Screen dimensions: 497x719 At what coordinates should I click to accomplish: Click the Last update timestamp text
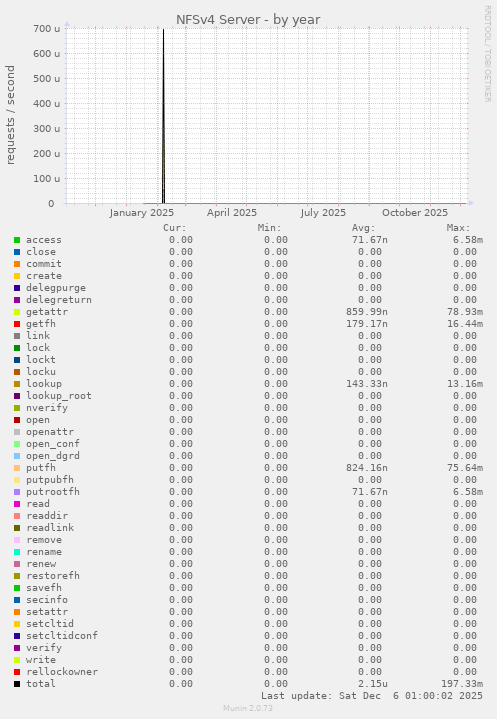point(372,696)
